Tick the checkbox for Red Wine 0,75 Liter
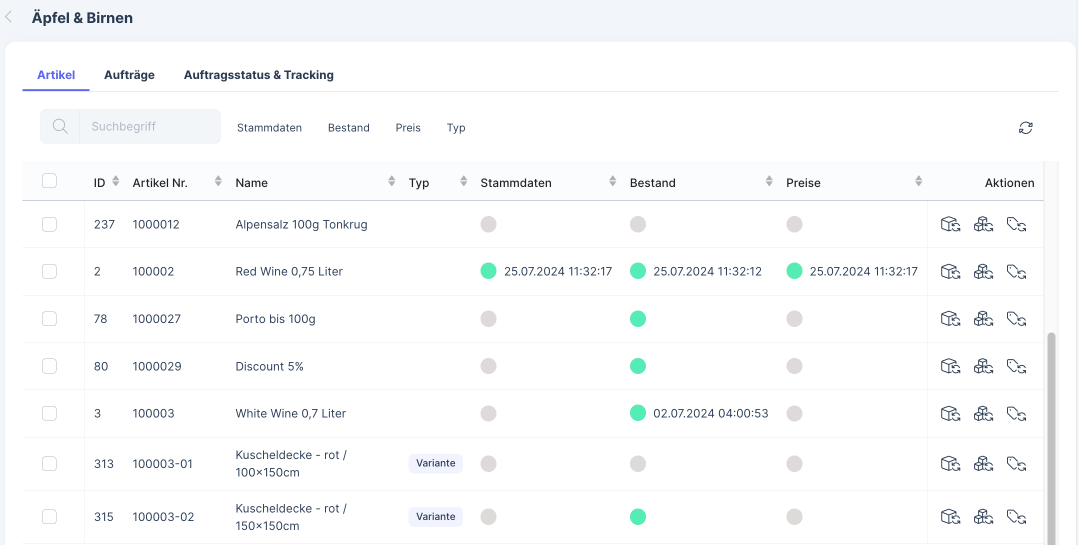 coord(50,271)
